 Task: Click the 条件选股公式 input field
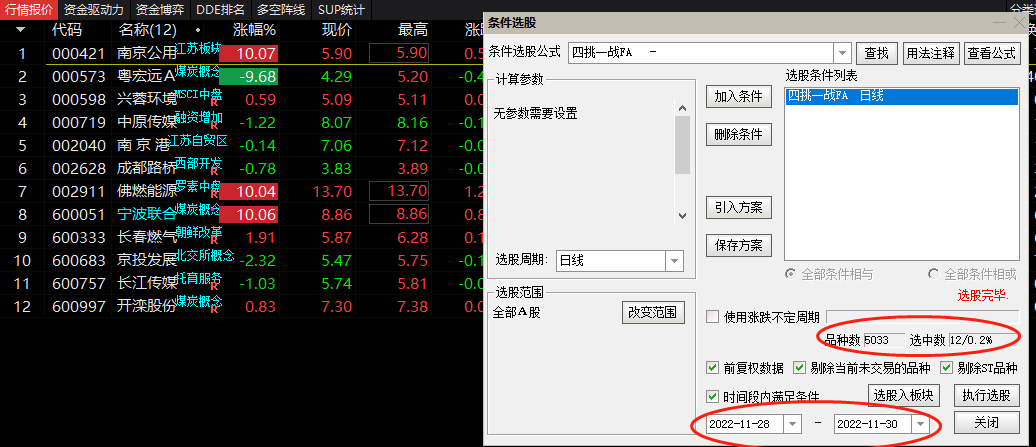point(702,53)
